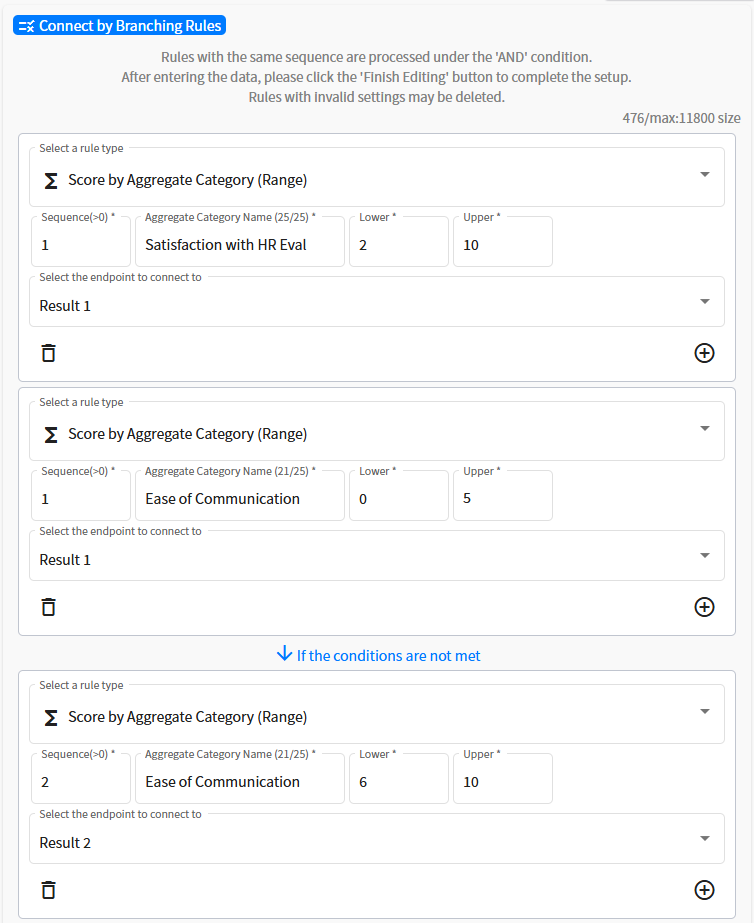Add rule after Satisfaction with HR Eval card

tap(704, 353)
